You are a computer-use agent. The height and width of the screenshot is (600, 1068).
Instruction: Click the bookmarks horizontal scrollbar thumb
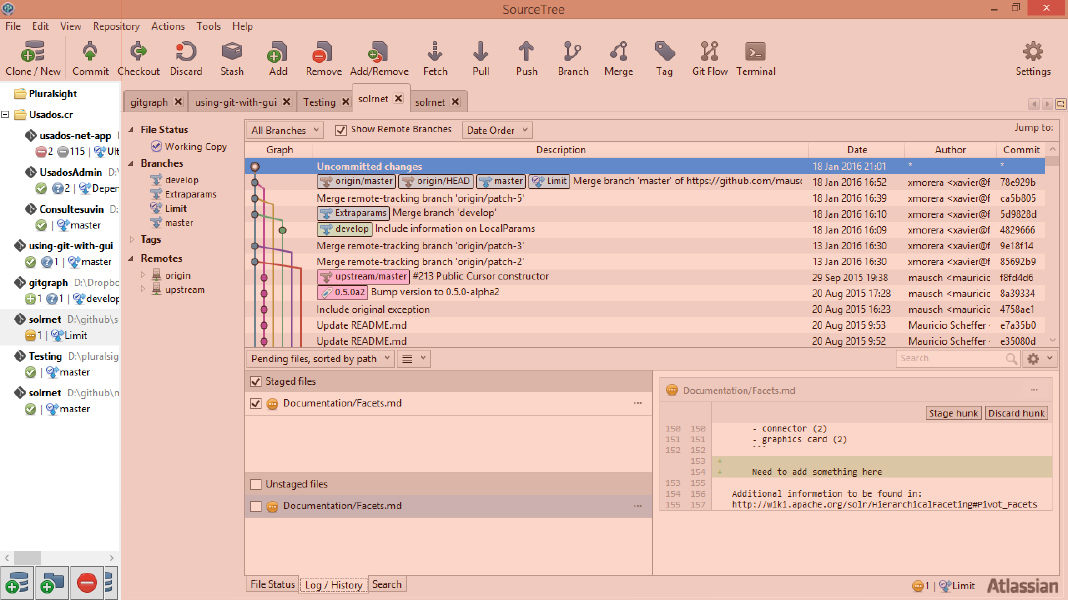27,558
